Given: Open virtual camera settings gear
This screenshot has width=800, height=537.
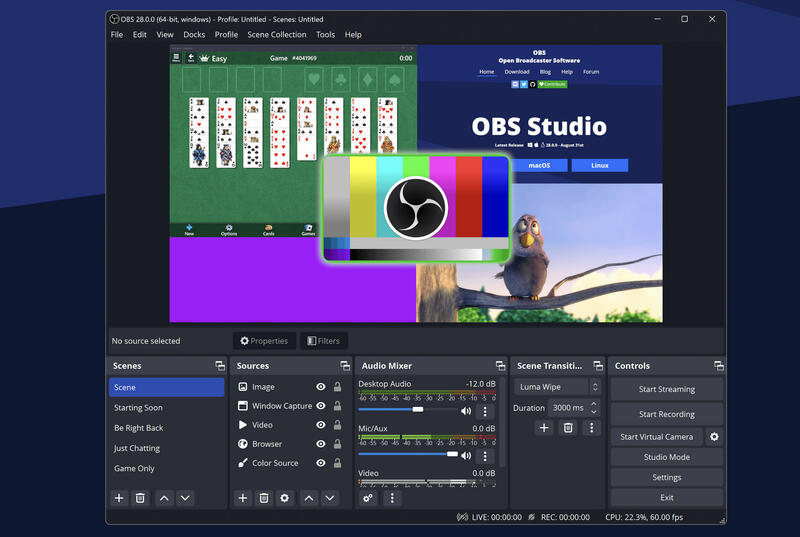Looking at the screenshot, I should pyautogui.click(x=714, y=437).
